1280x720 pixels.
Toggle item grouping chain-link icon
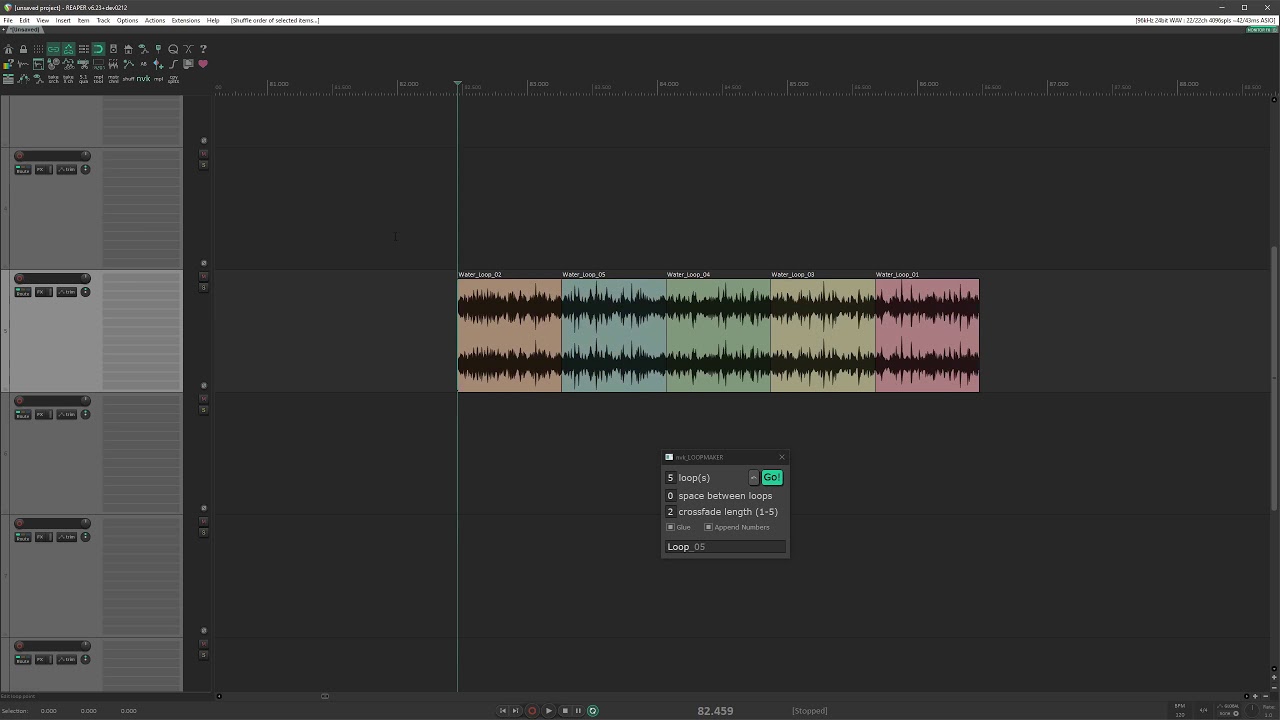(53, 49)
